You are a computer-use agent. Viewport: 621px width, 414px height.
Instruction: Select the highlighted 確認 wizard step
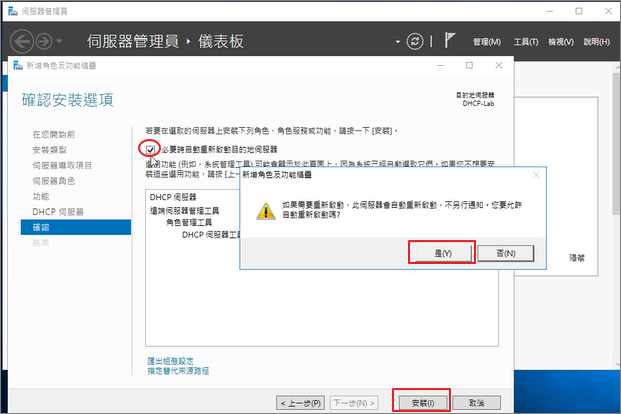click(76, 227)
